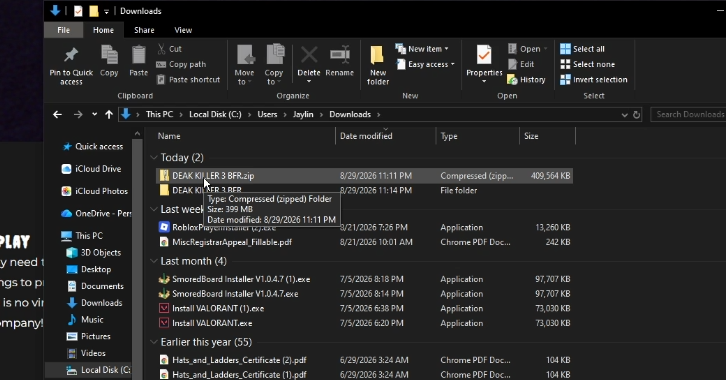The width and height of the screenshot is (726, 380).
Task: Click the Paste clipboard icon
Action: (x=138, y=55)
